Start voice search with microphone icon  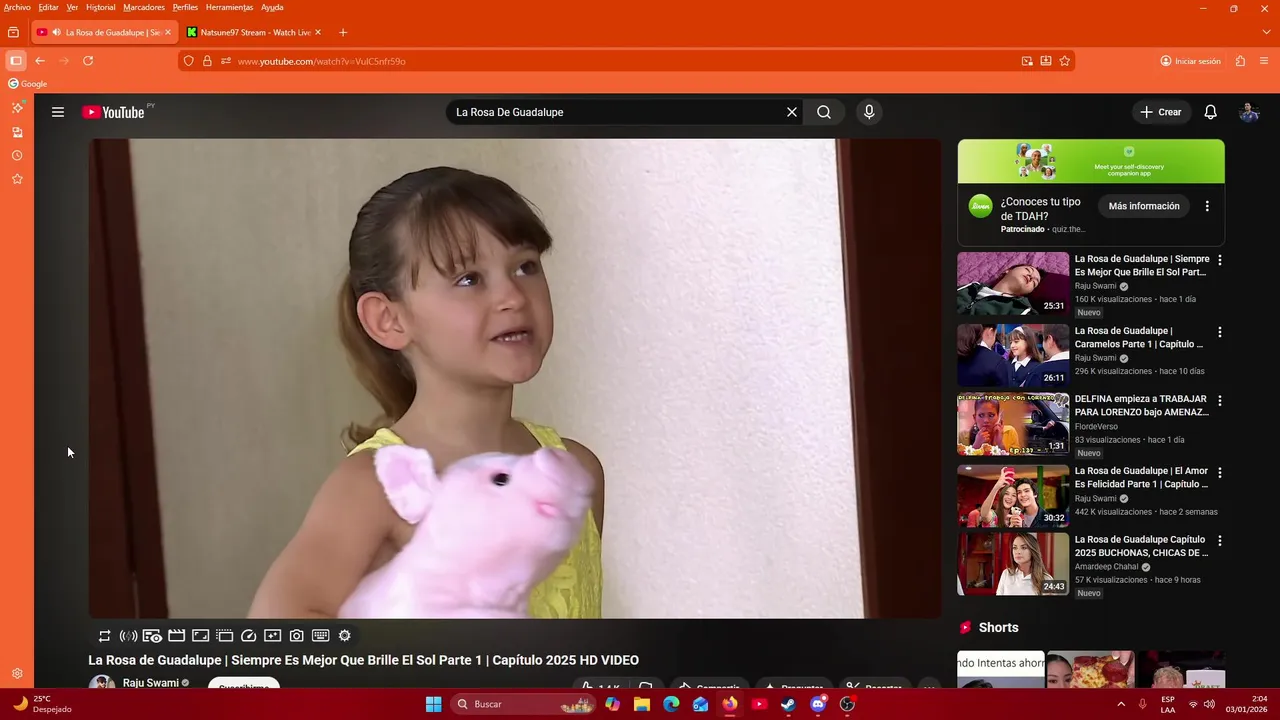[869, 112]
